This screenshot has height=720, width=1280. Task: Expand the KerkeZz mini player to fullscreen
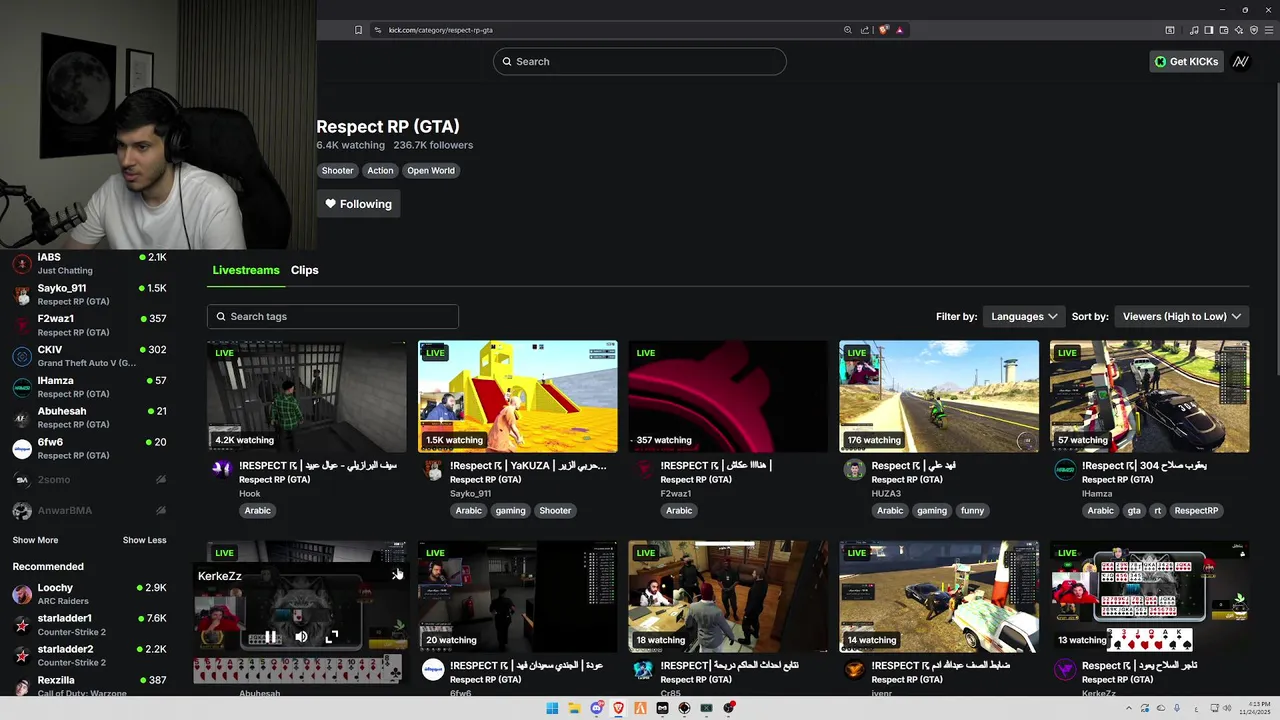[x=332, y=636]
